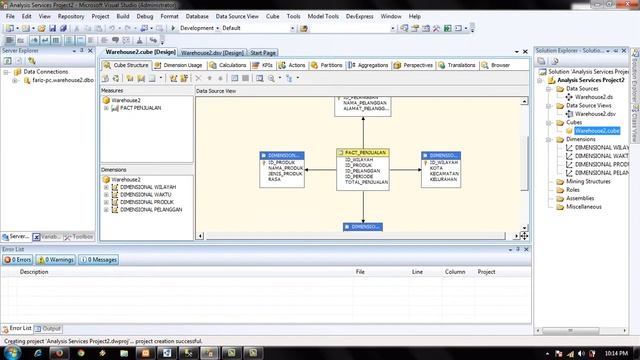Switch to the Calculations tab

228,65
